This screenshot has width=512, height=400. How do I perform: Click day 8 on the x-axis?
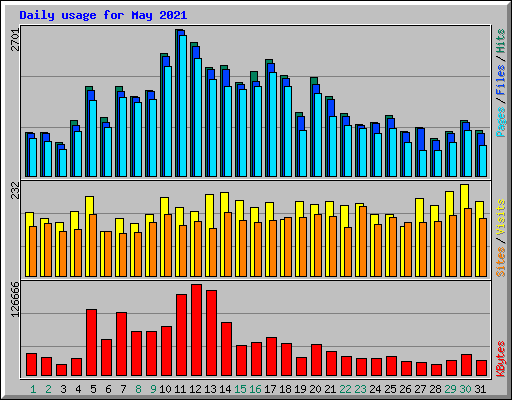138,389
